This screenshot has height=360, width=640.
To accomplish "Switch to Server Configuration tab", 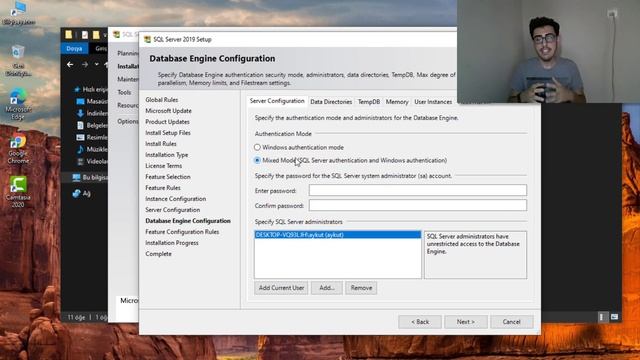I will click(x=277, y=101).
